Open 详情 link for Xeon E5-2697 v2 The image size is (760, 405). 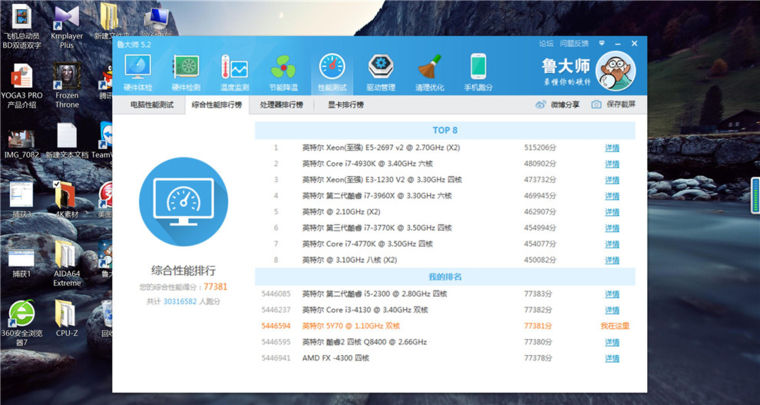point(612,148)
